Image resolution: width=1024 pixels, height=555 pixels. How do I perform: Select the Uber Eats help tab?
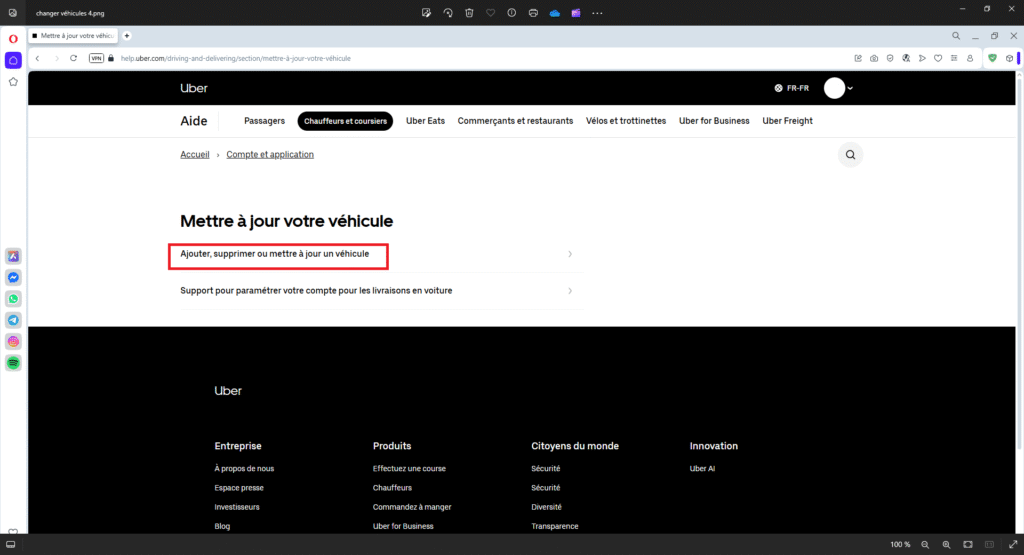coord(425,121)
